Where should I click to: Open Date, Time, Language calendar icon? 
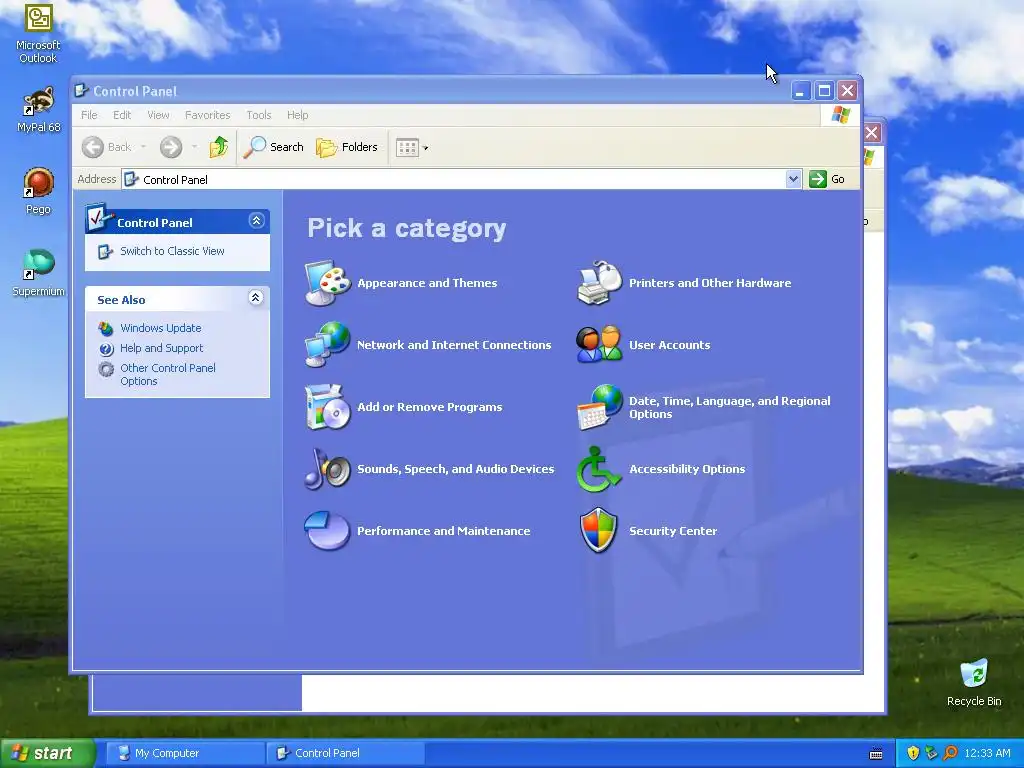coord(600,407)
